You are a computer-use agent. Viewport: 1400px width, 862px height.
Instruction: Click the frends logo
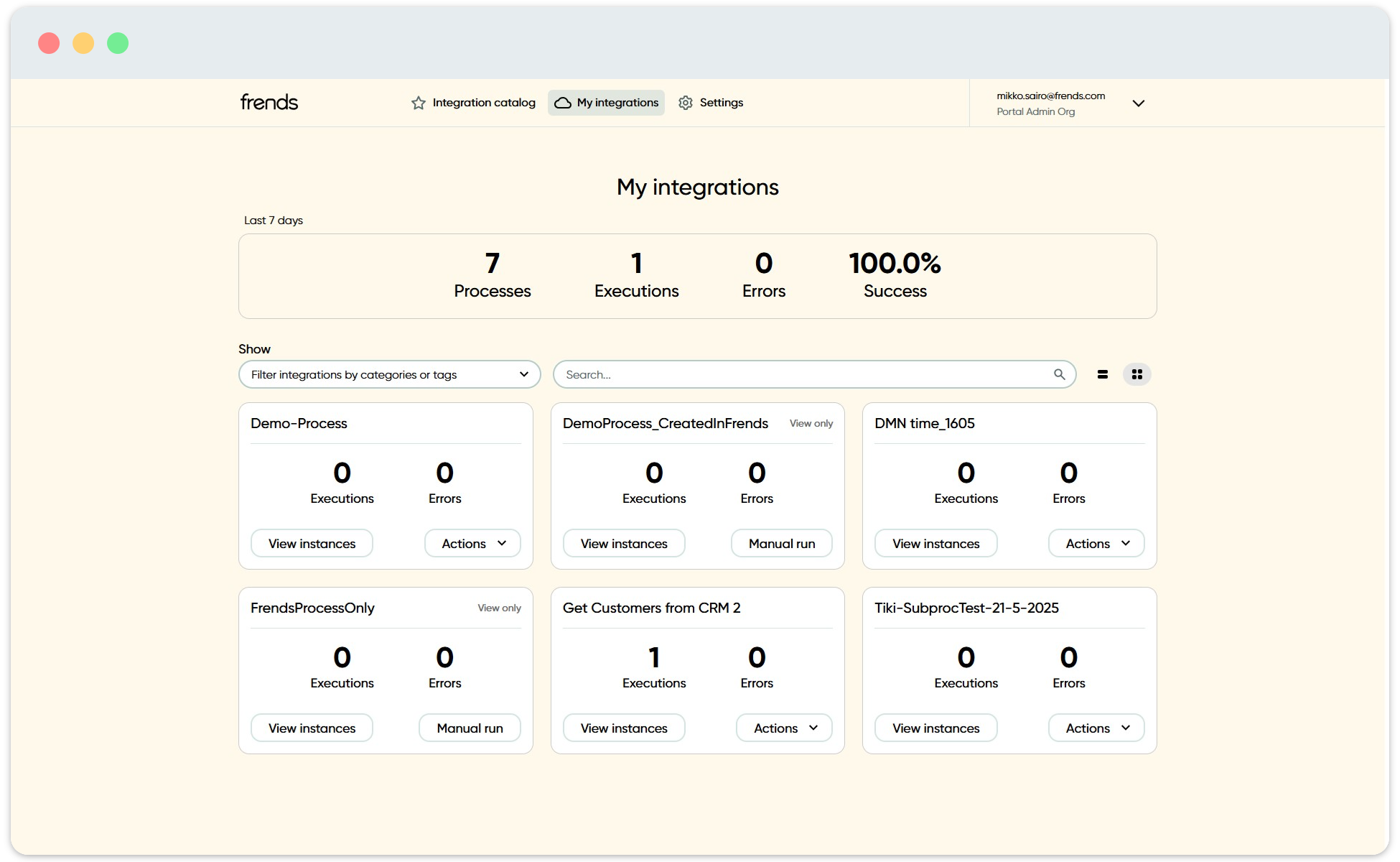pyautogui.click(x=269, y=102)
